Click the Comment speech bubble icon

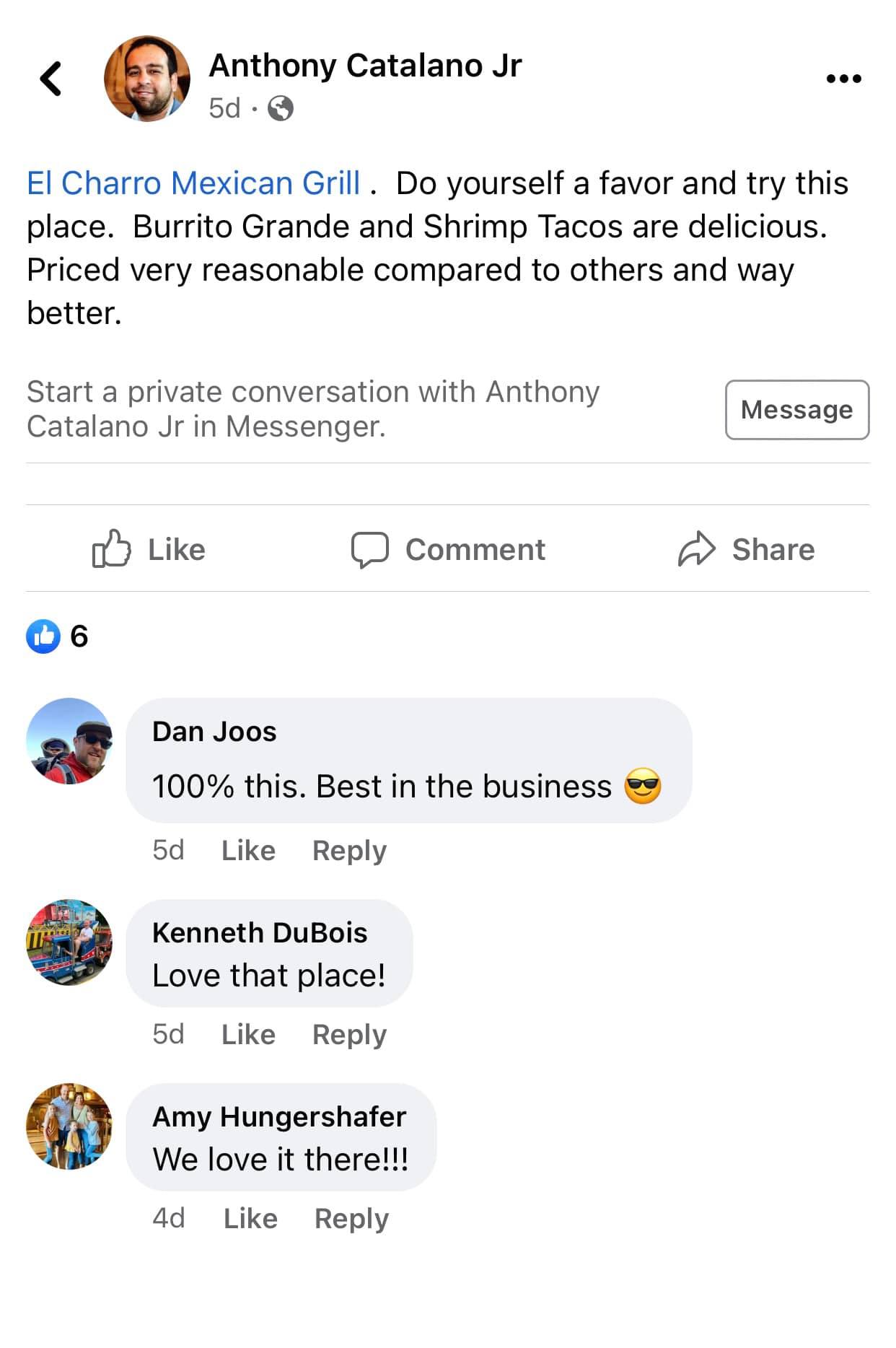(369, 549)
